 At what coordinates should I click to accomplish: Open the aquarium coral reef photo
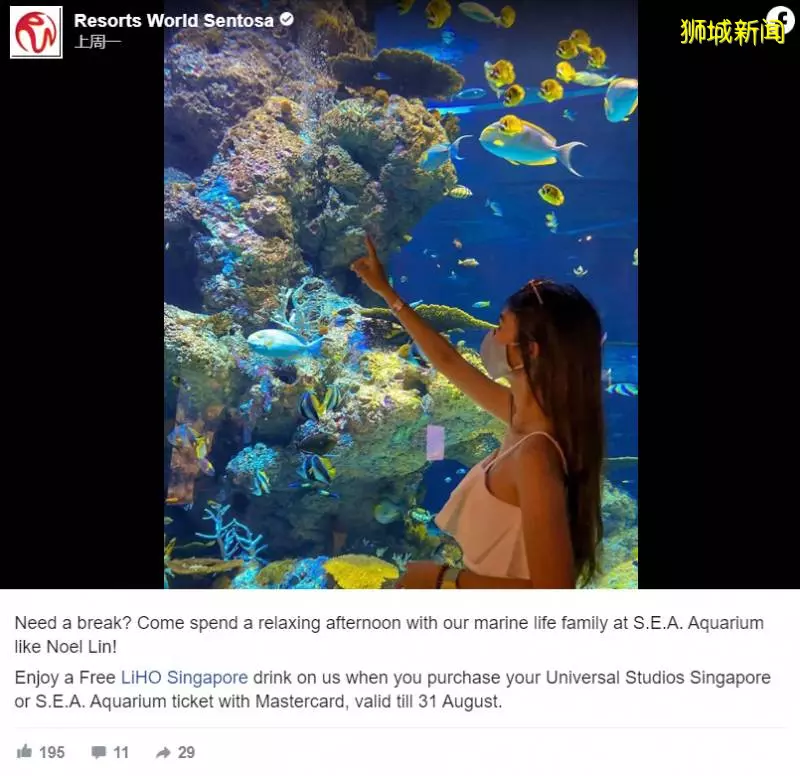pos(401,294)
